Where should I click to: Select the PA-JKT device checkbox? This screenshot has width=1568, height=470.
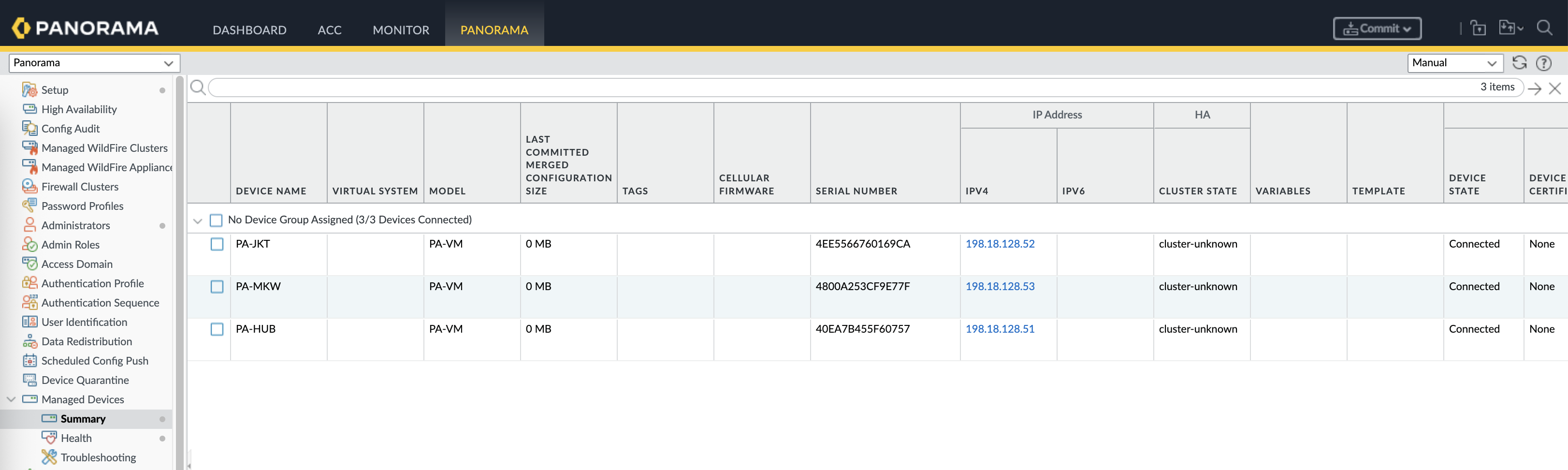pyautogui.click(x=217, y=244)
